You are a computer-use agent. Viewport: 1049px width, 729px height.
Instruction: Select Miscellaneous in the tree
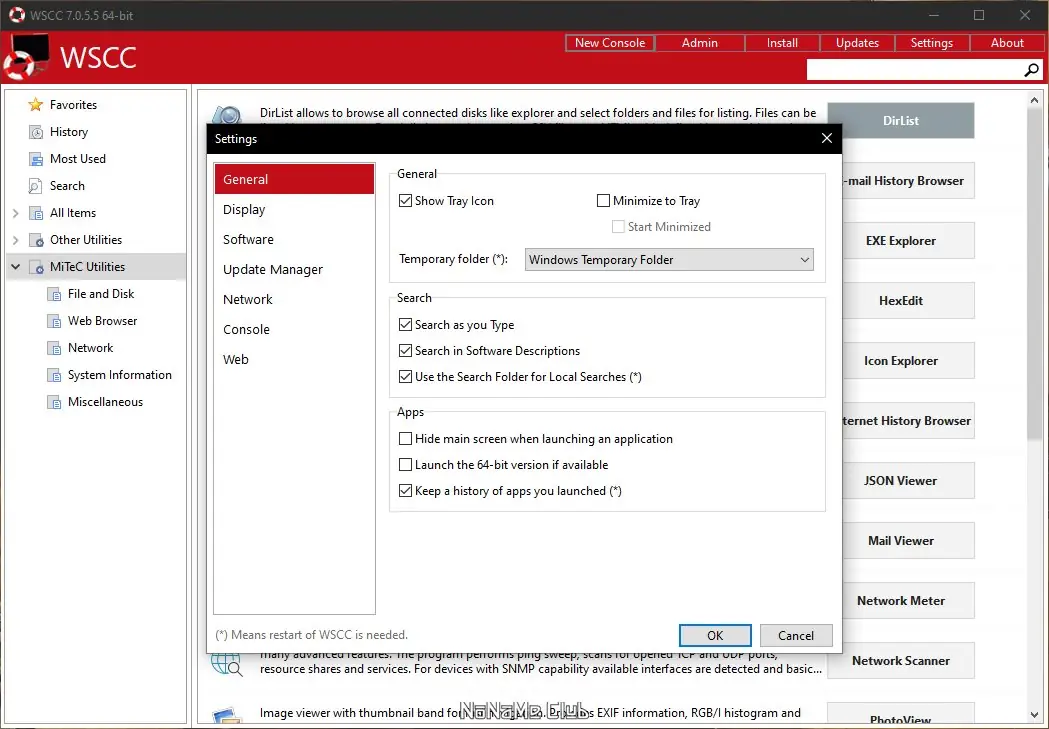coord(105,402)
